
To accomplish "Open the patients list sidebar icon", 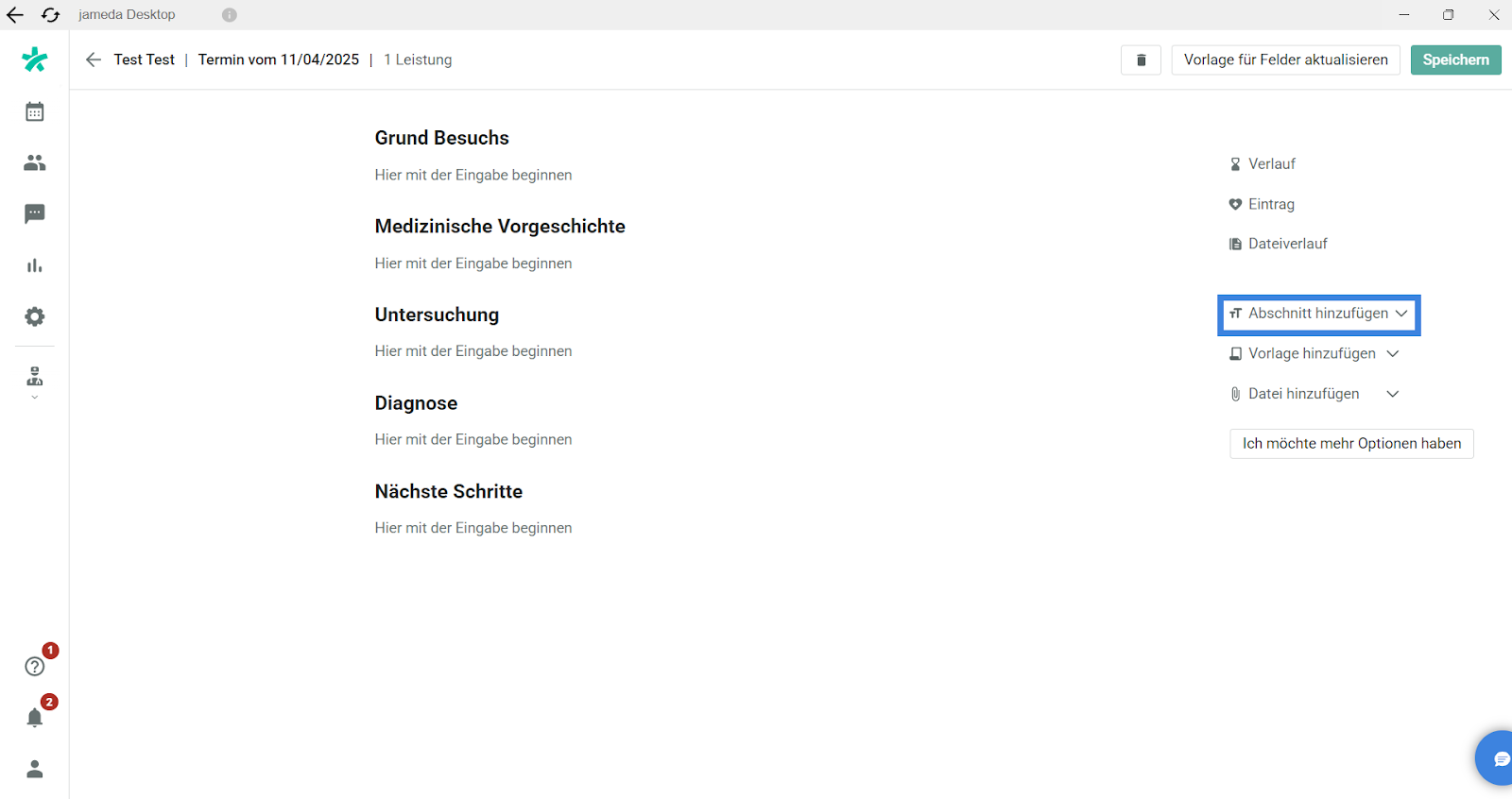I will click(x=35, y=162).
